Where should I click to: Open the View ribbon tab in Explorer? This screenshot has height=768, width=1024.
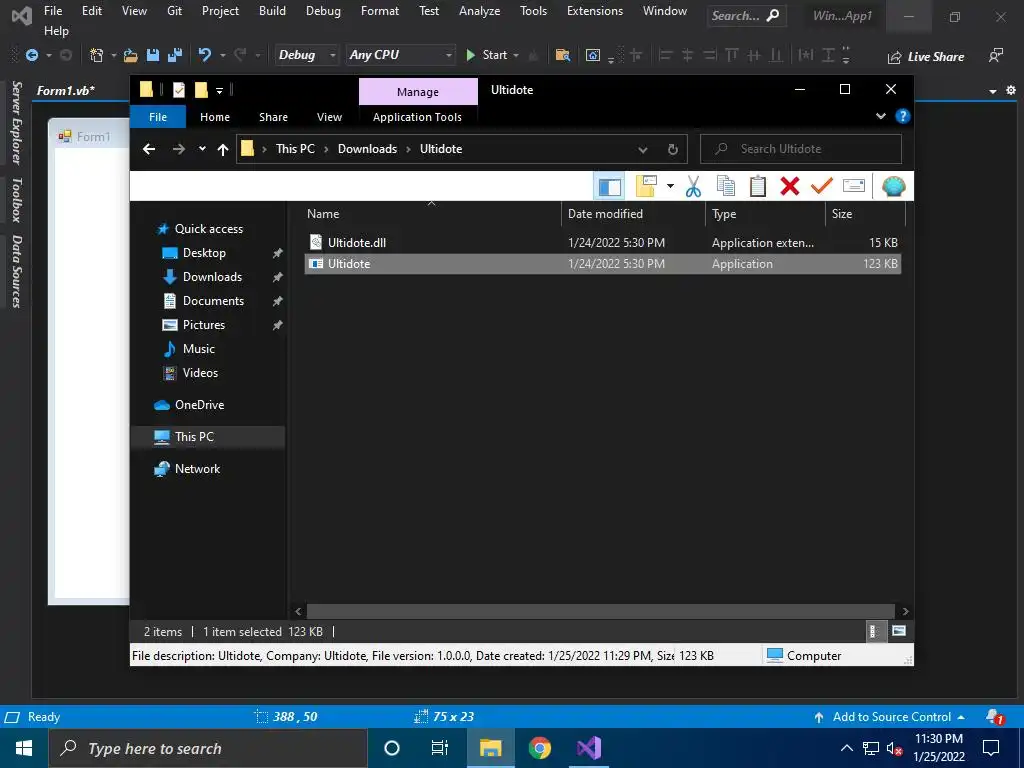(329, 117)
